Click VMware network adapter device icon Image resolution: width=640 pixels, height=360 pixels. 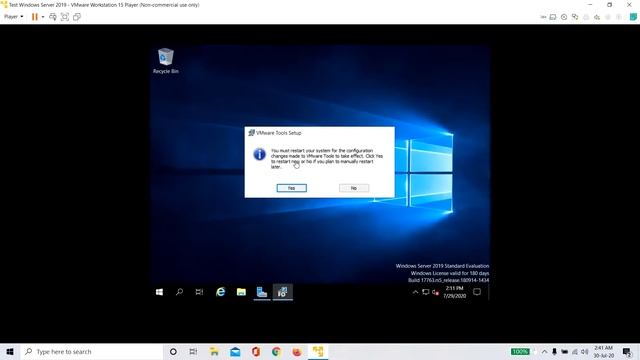coord(575,17)
